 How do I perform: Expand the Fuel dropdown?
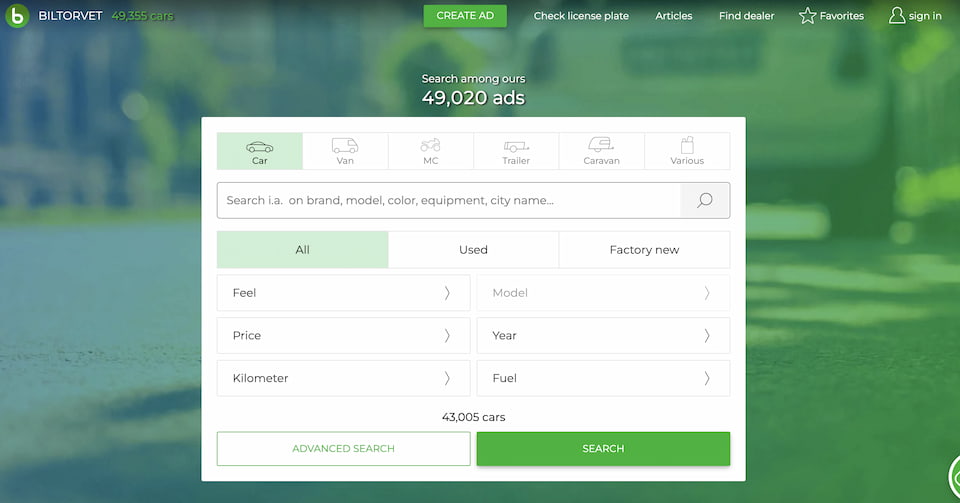click(x=603, y=379)
